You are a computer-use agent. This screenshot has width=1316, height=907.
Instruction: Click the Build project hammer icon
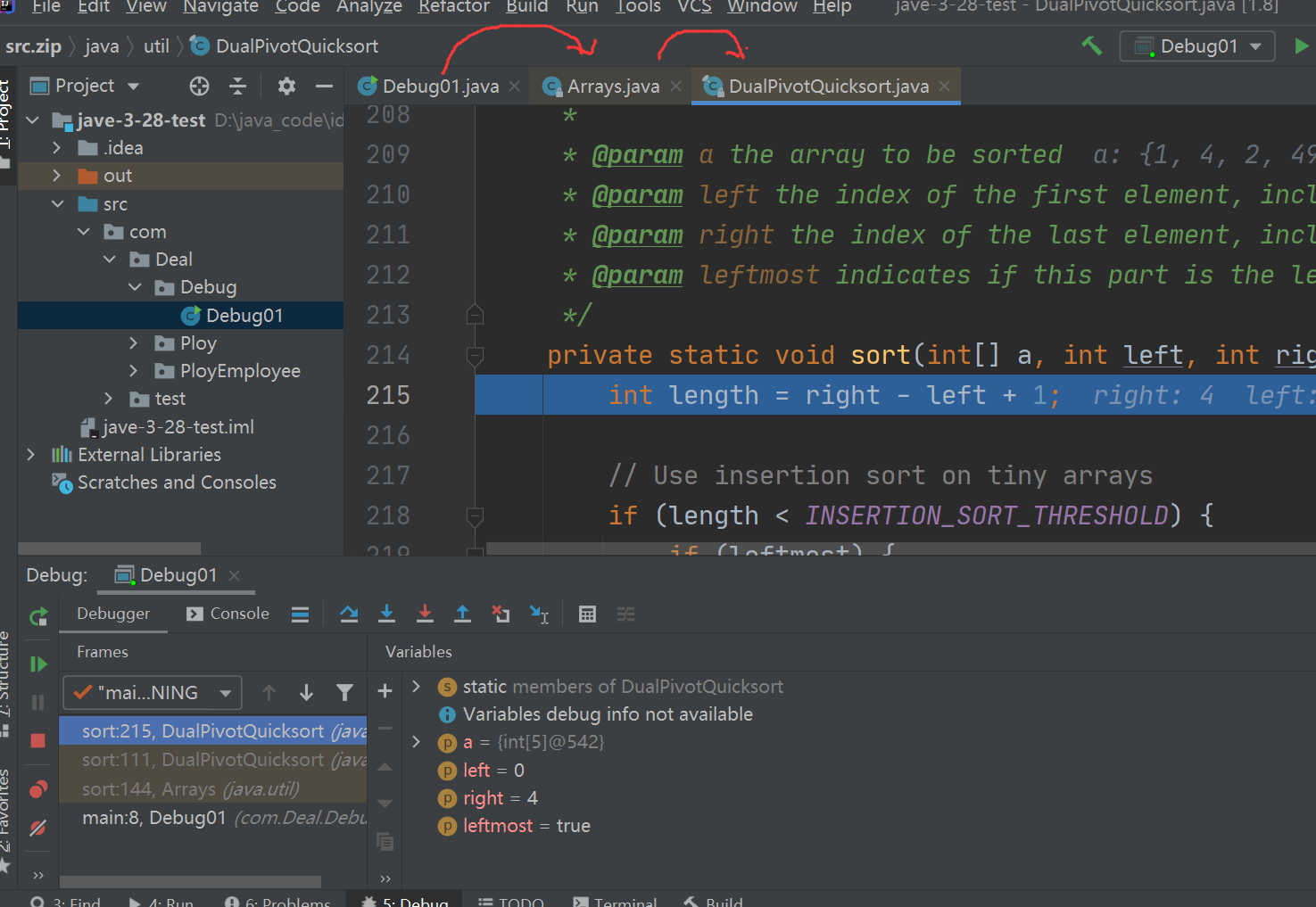[x=1091, y=45]
